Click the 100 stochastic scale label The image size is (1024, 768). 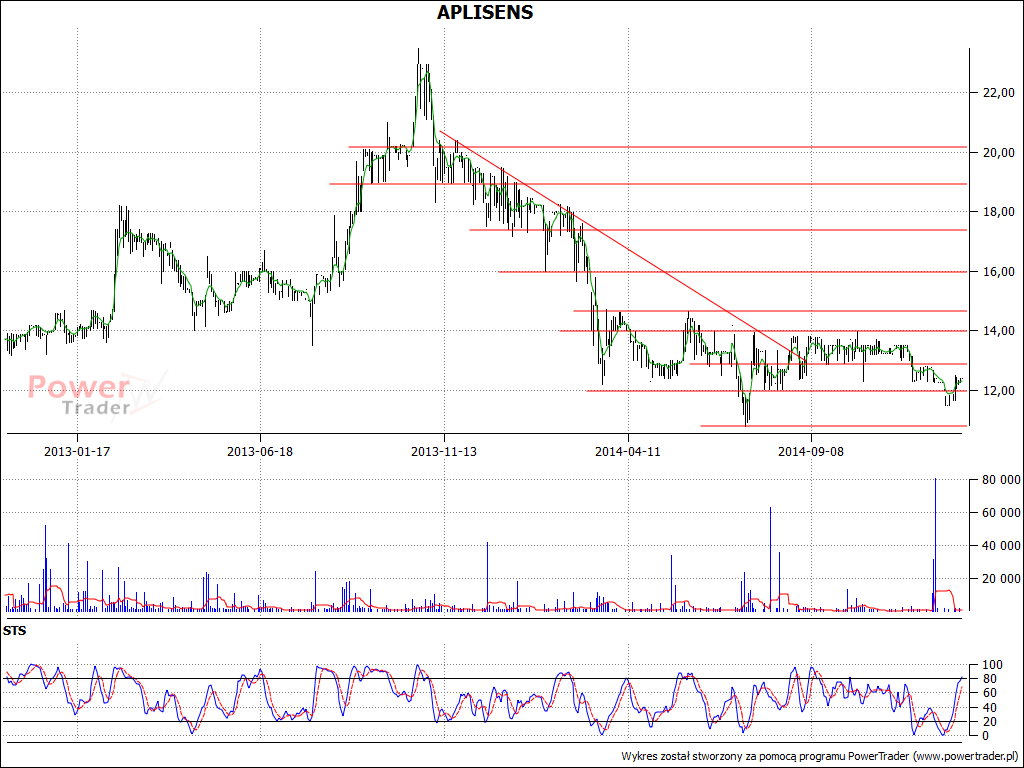pyautogui.click(x=992, y=665)
